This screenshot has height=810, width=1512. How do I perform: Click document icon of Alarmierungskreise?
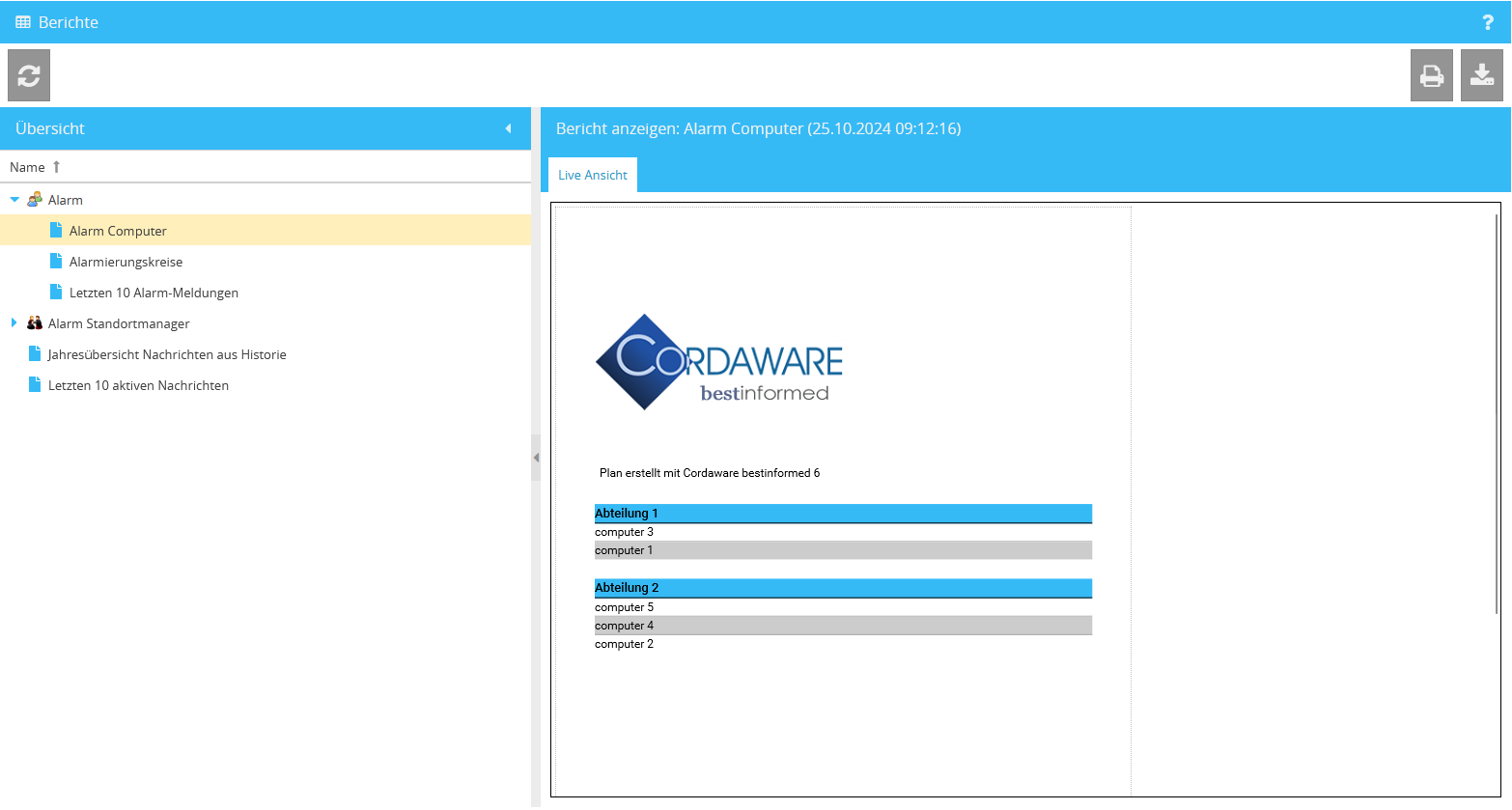(x=56, y=261)
